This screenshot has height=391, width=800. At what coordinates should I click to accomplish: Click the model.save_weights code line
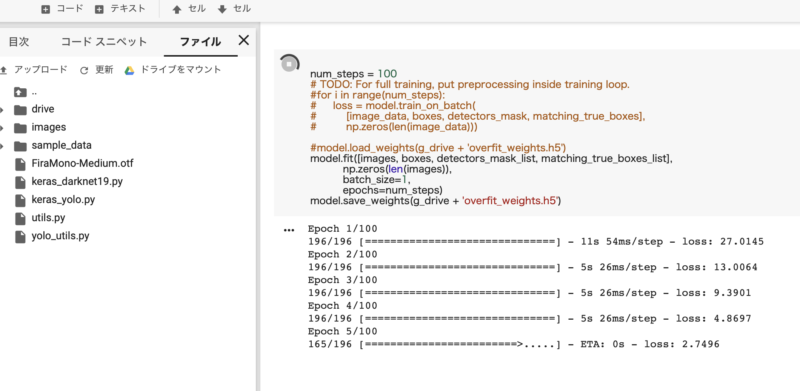point(436,201)
